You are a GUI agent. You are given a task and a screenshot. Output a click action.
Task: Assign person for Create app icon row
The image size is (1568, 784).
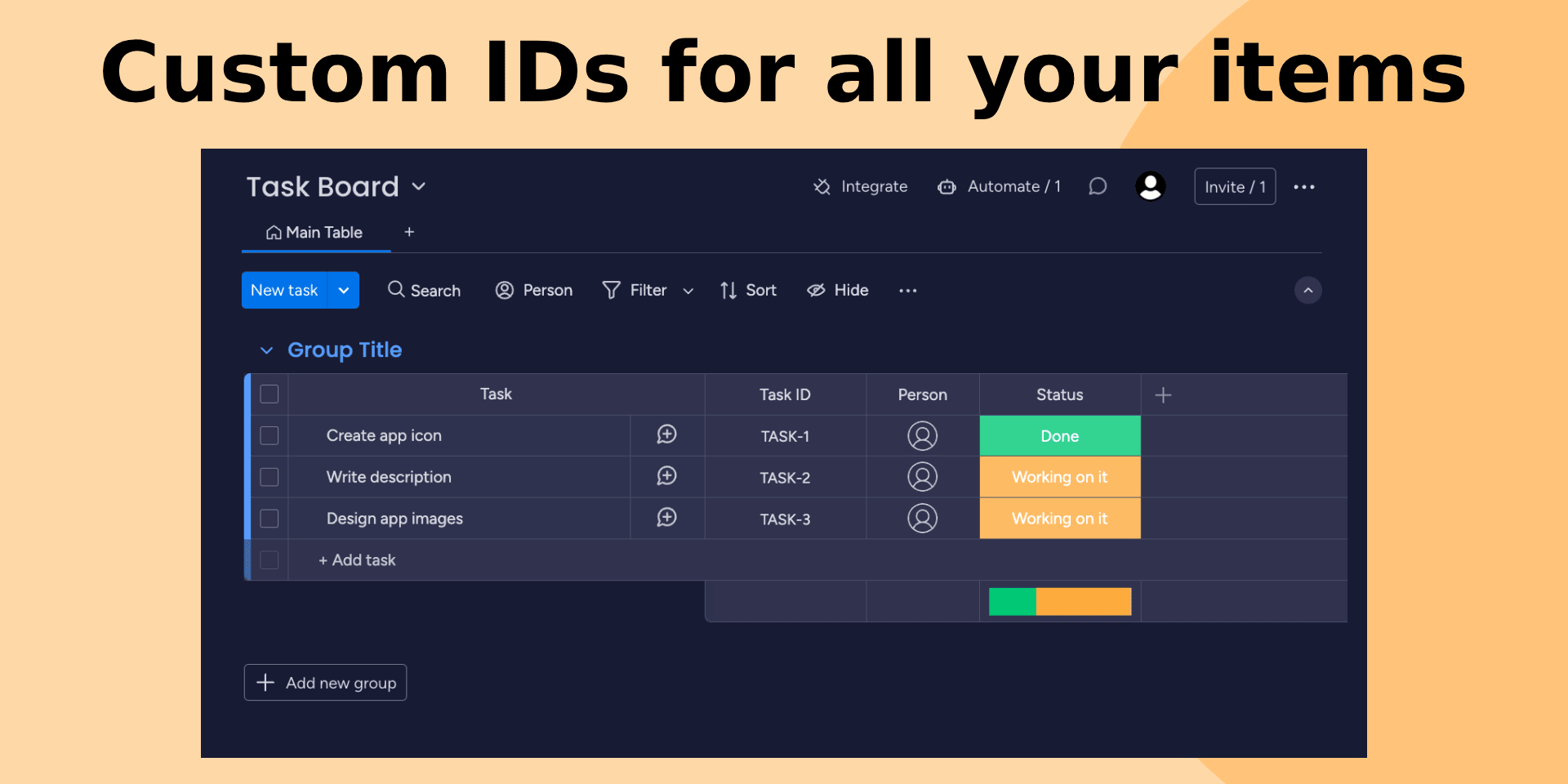pyautogui.click(x=923, y=436)
